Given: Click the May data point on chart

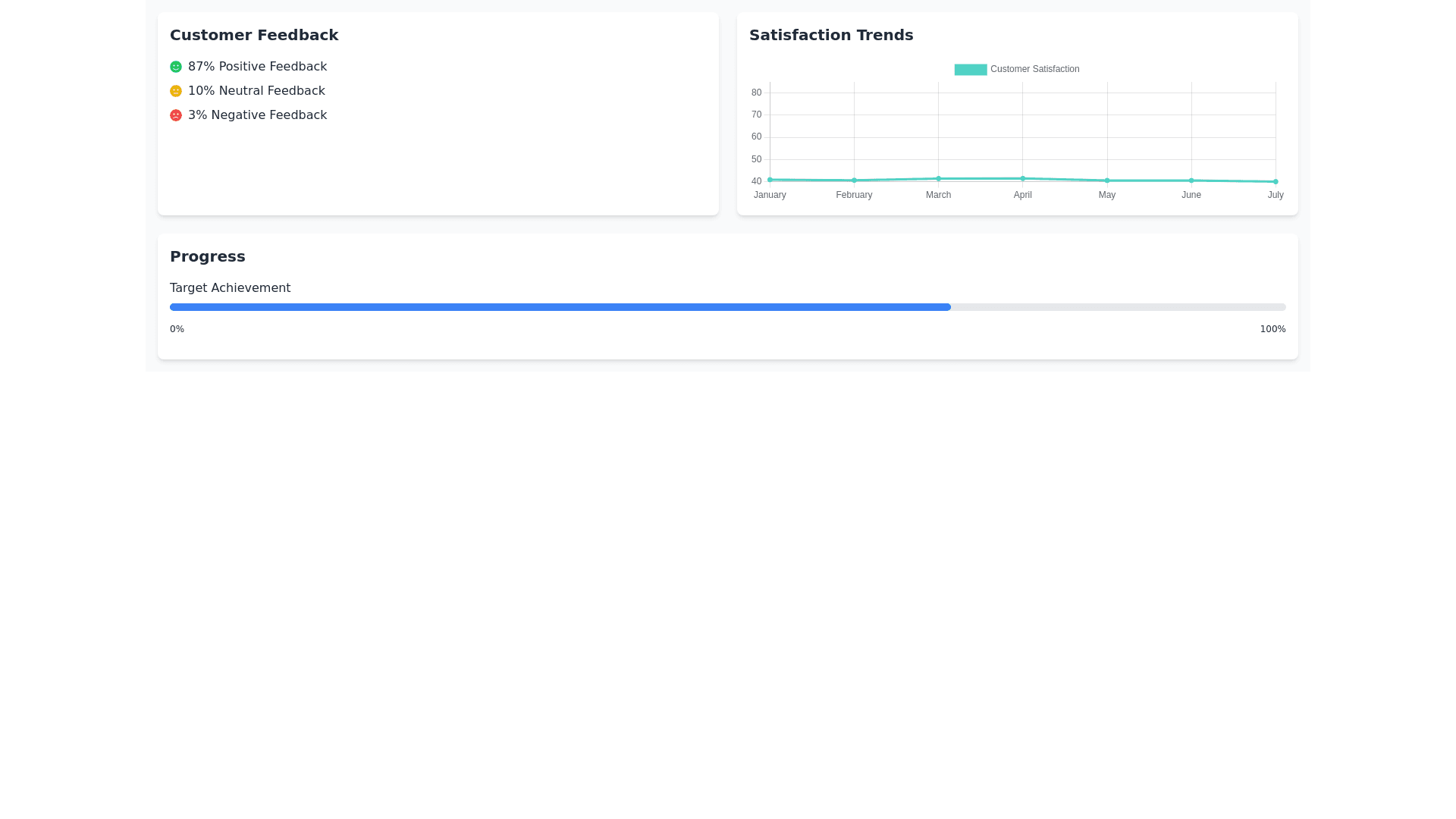Looking at the screenshot, I should click(1107, 180).
